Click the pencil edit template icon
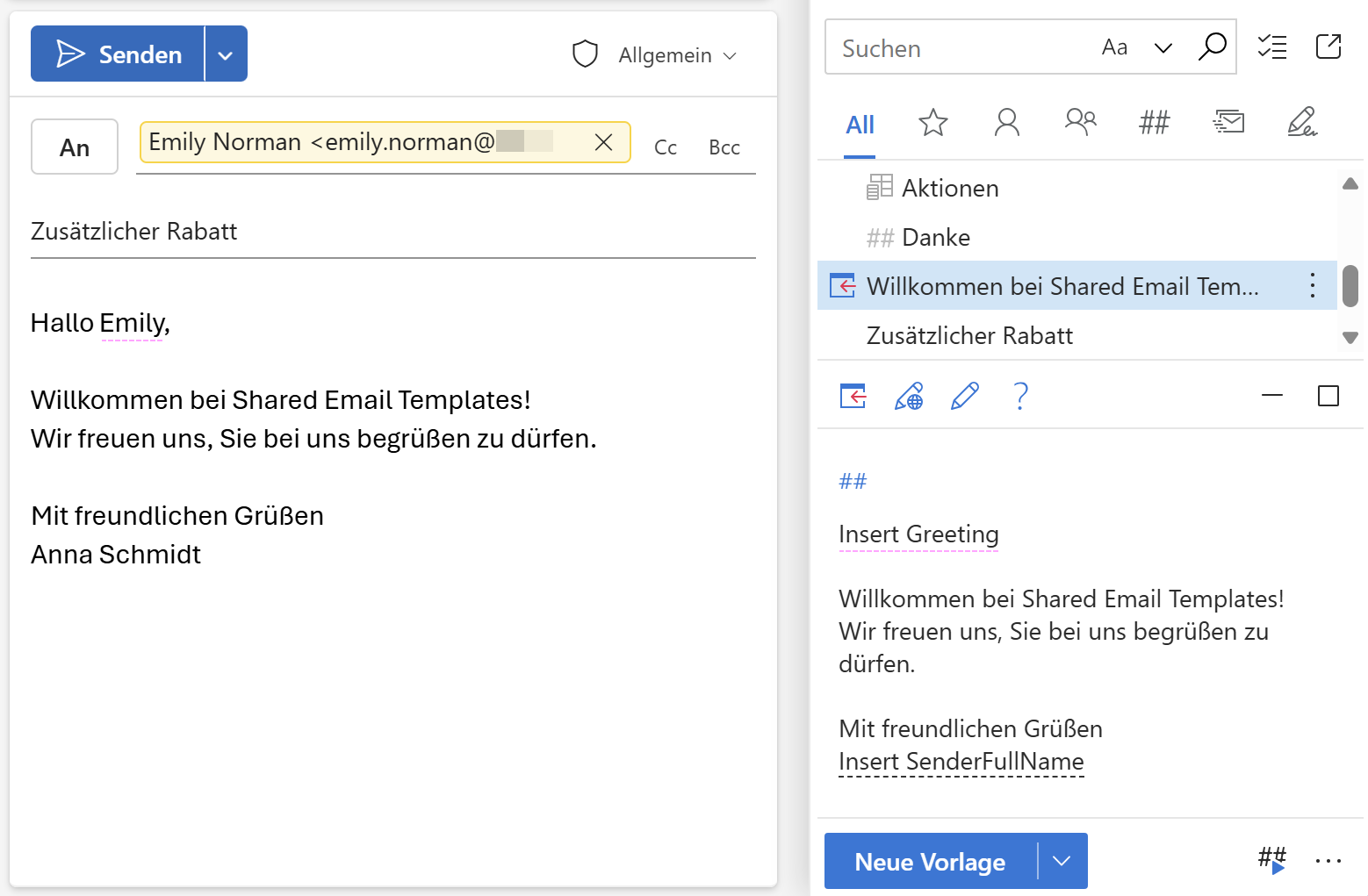This screenshot has width=1368, height=896. tap(964, 397)
